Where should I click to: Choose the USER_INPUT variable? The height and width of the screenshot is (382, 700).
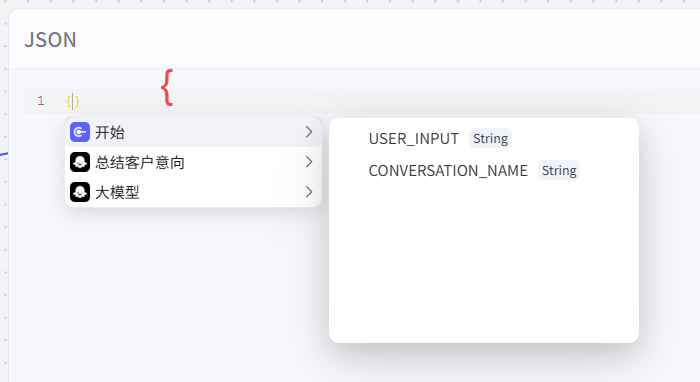pyautogui.click(x=413, y=139)
